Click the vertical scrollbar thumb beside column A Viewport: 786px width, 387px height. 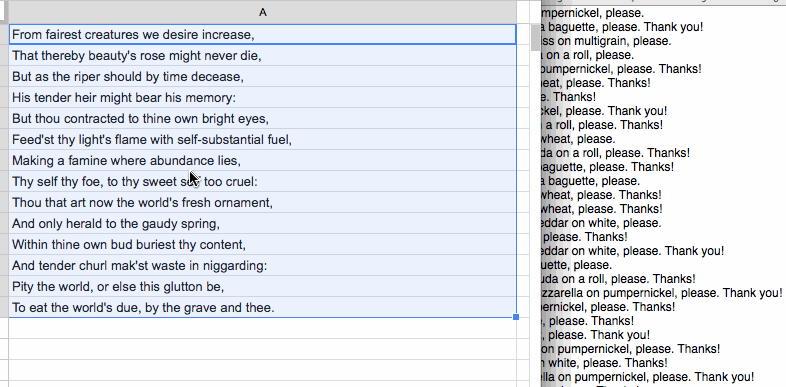[x=535, y=37]
